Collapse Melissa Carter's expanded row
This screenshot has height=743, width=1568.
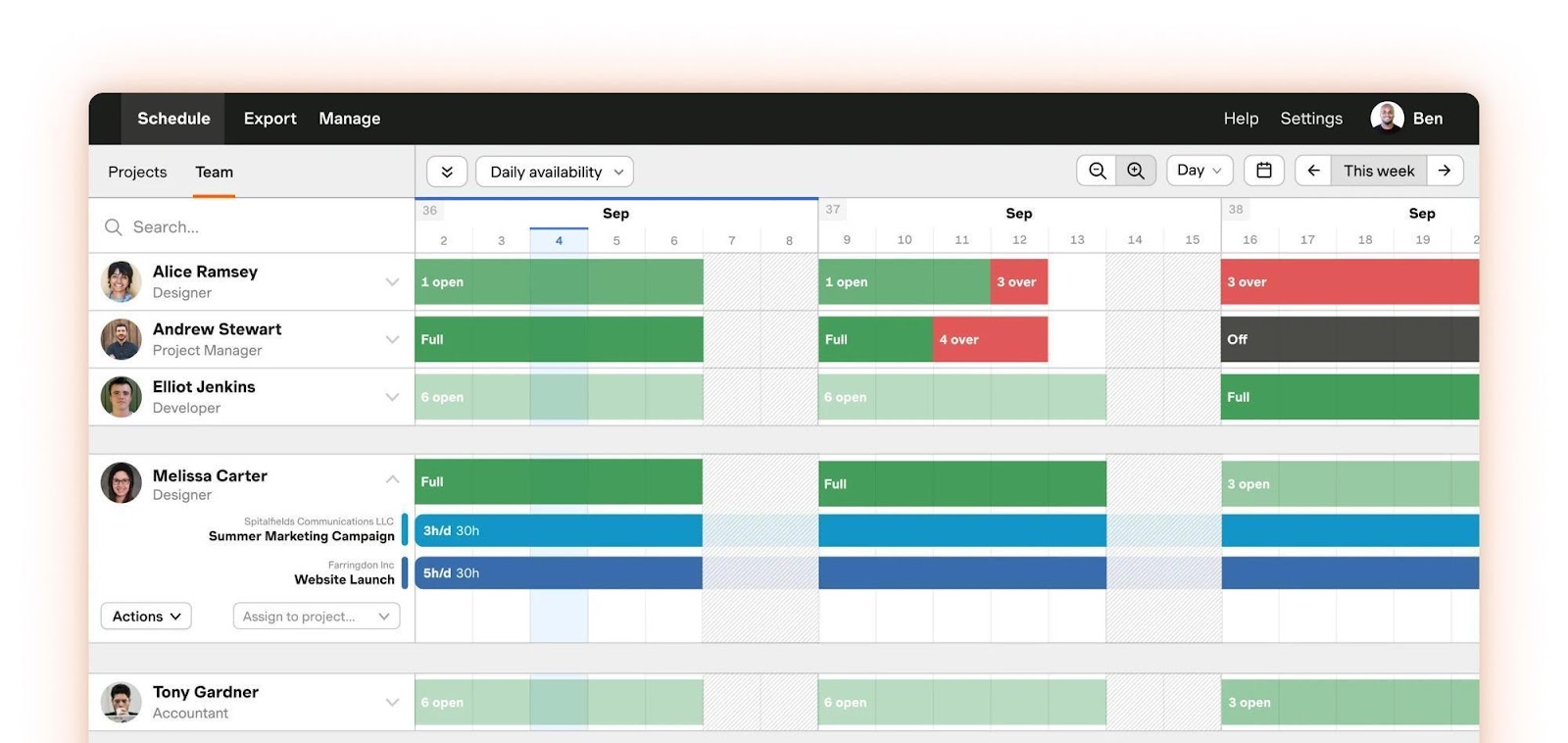[392, 479]
